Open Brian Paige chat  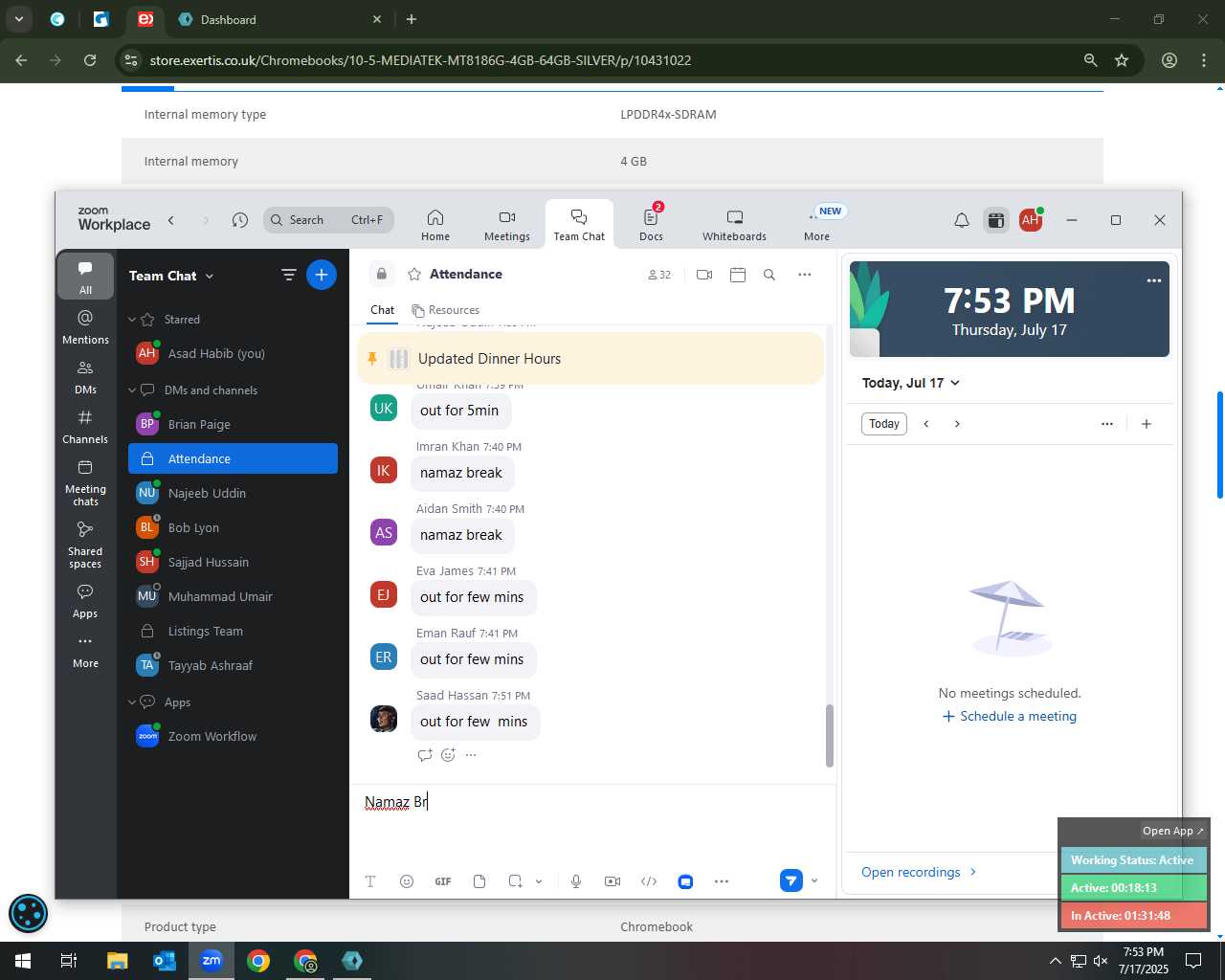coord(233,424)
